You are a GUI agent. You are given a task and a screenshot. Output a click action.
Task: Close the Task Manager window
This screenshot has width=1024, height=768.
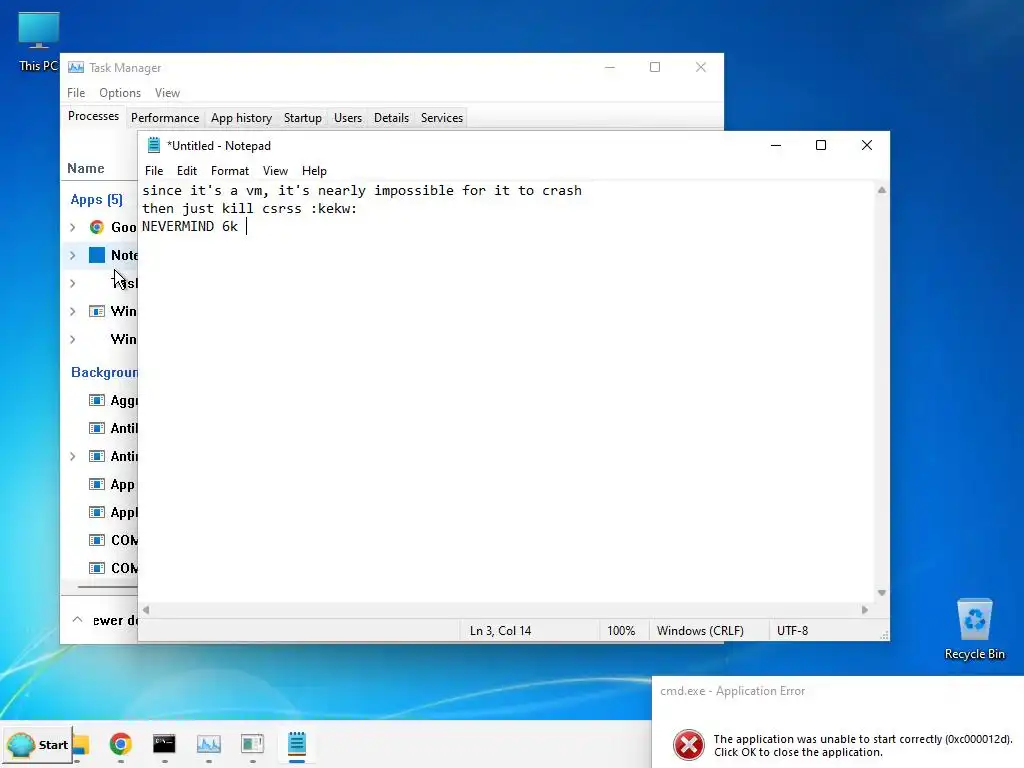(701, 67)
